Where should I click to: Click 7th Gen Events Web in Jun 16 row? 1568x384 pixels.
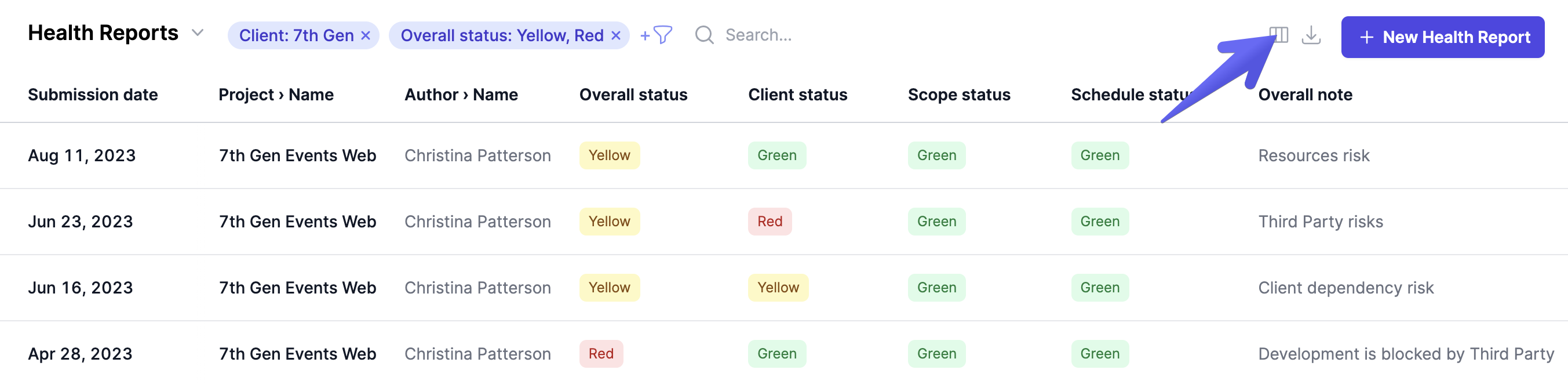click(x=297, y=288)
